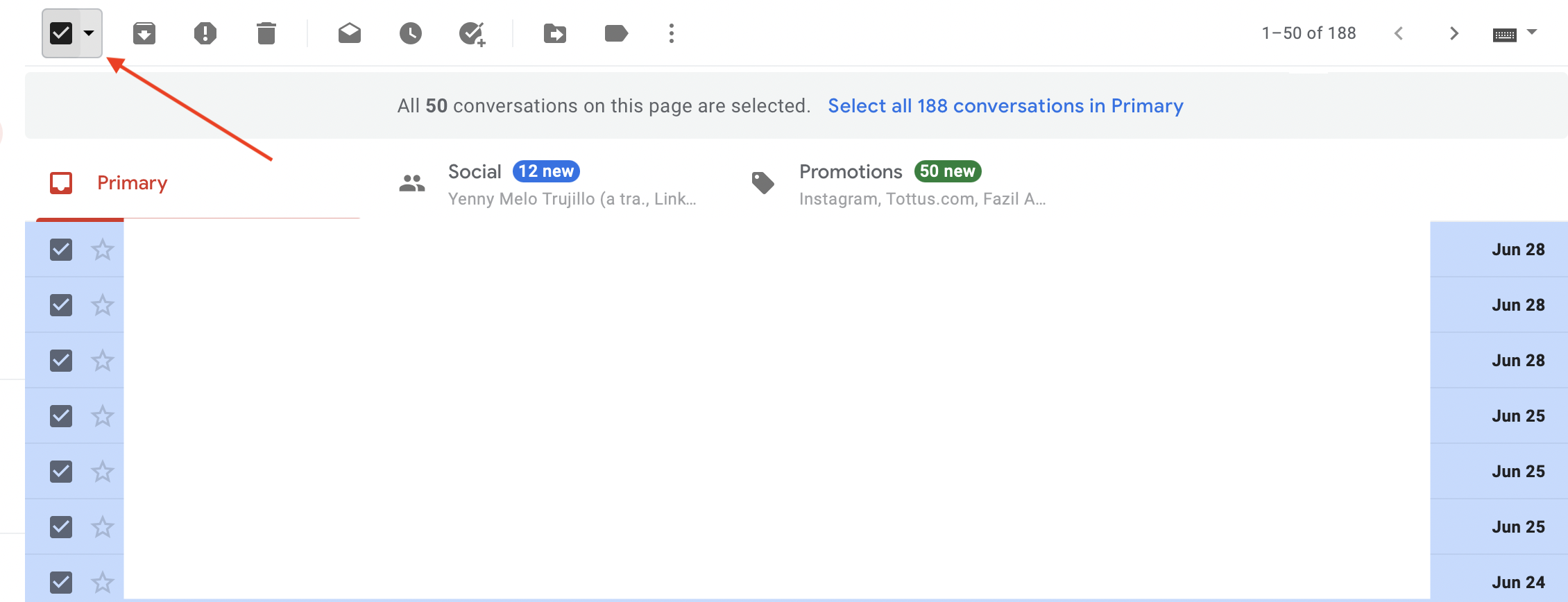This screenshot has width=1568, height=602.
Task: Open the Move to folder icon
Action: click(555, 33)
